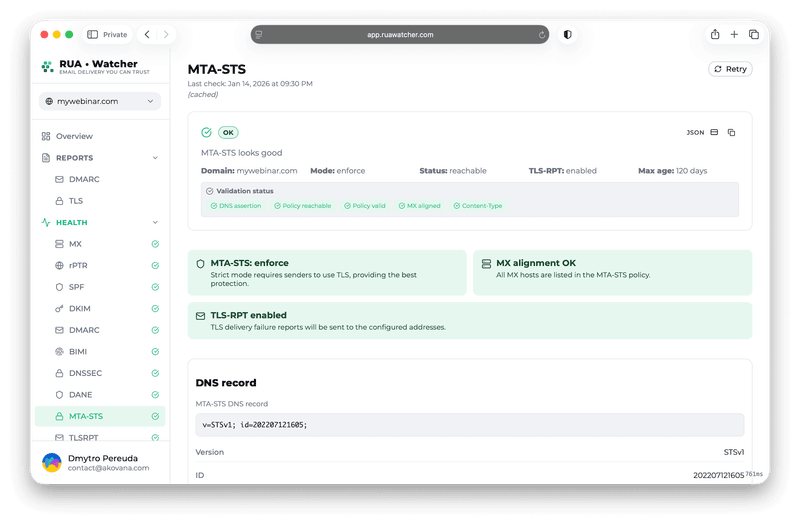Click the SPF status checkmark icon
800x524 pixels.
[x=155, y=287]
